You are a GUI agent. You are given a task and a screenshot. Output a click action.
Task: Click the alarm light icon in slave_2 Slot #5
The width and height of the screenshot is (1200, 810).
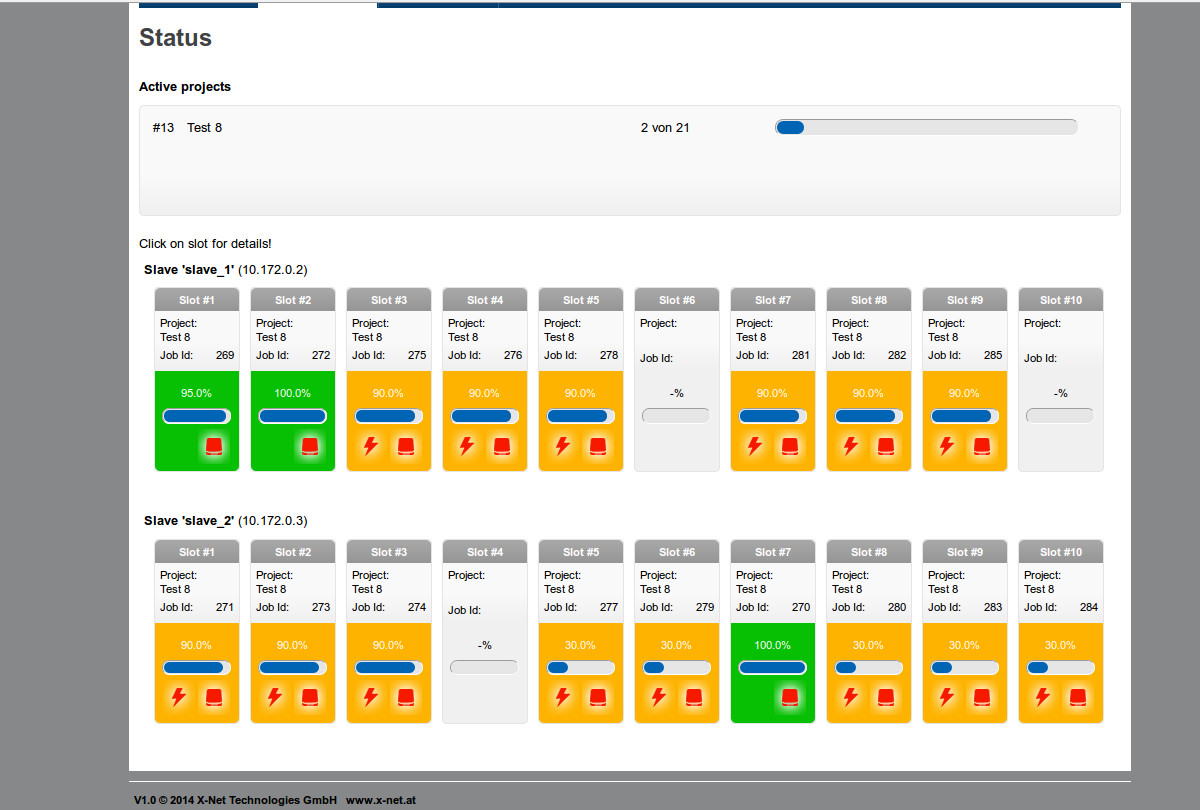click(598, 697)
